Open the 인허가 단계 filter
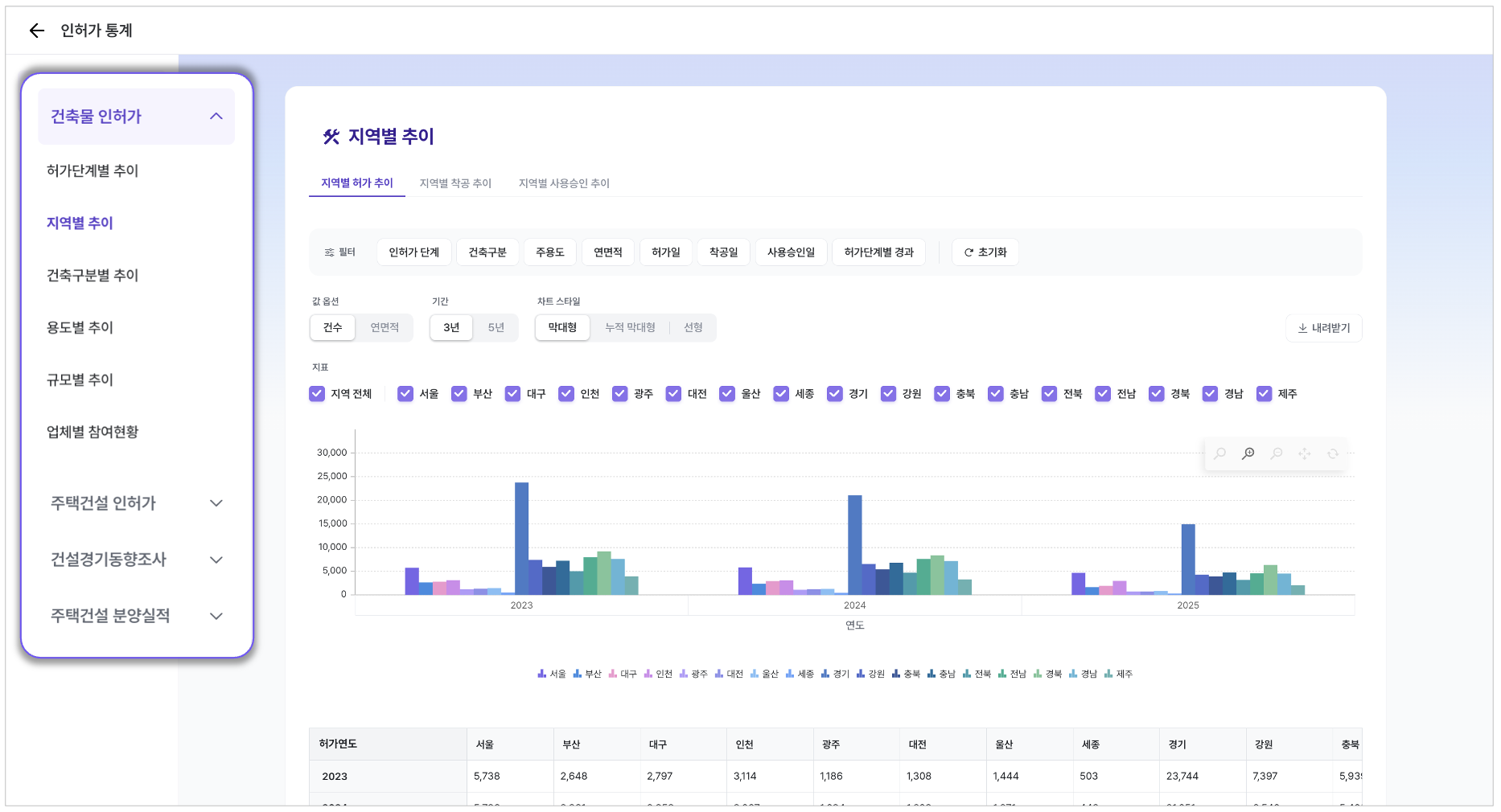 pos(413,252)
